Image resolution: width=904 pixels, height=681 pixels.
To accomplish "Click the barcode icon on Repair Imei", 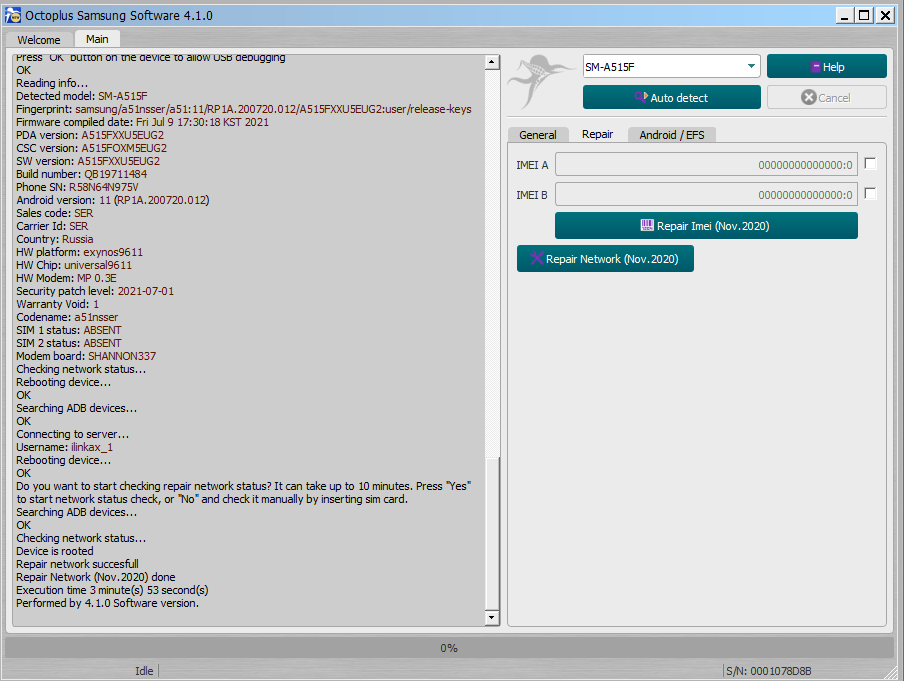I will (x=647, y=225).
